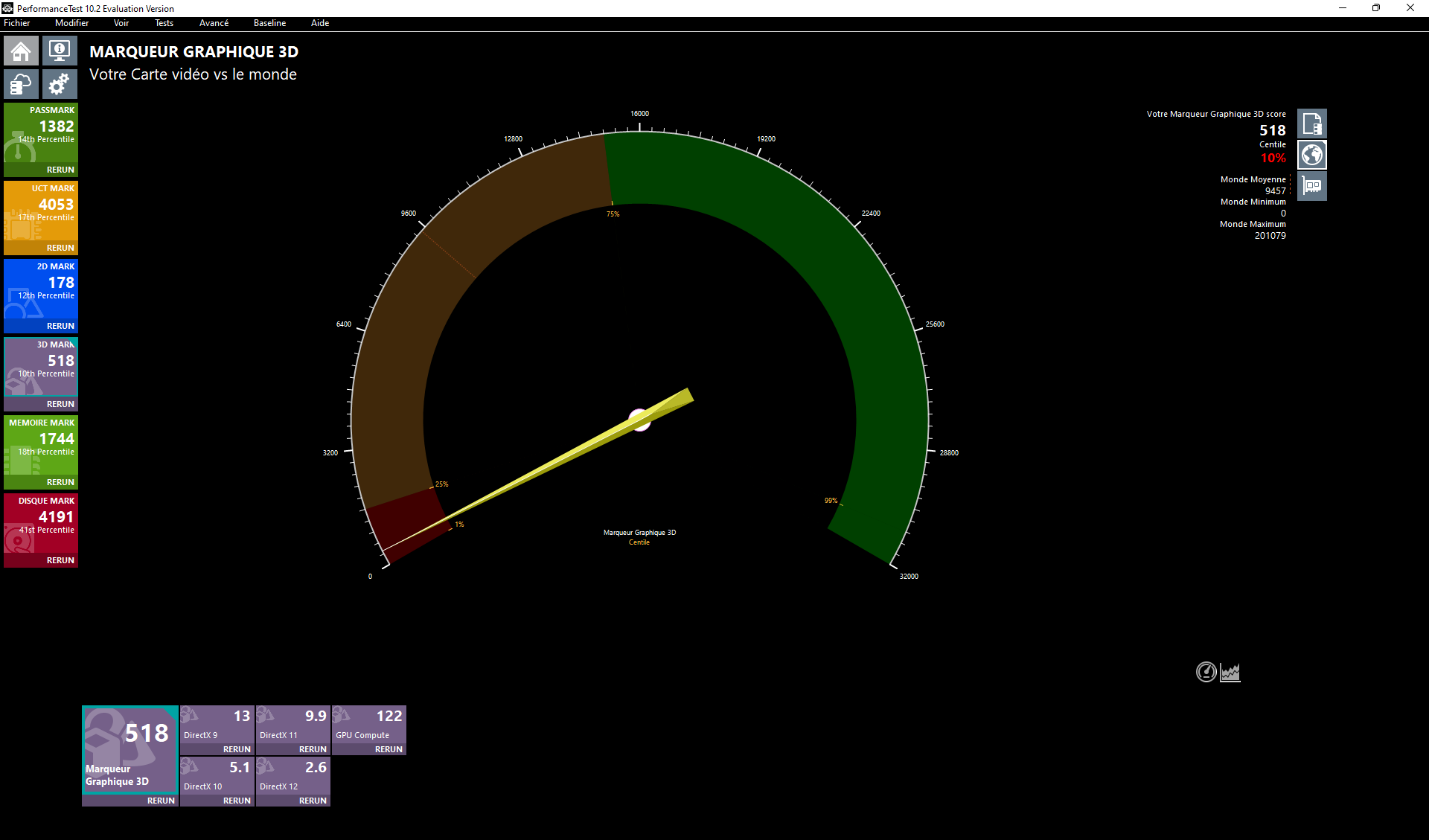Viewport: 1429px width, 840px height.
Task: Click the Memoire Mark 1744 tile
Action: point(41,443)
